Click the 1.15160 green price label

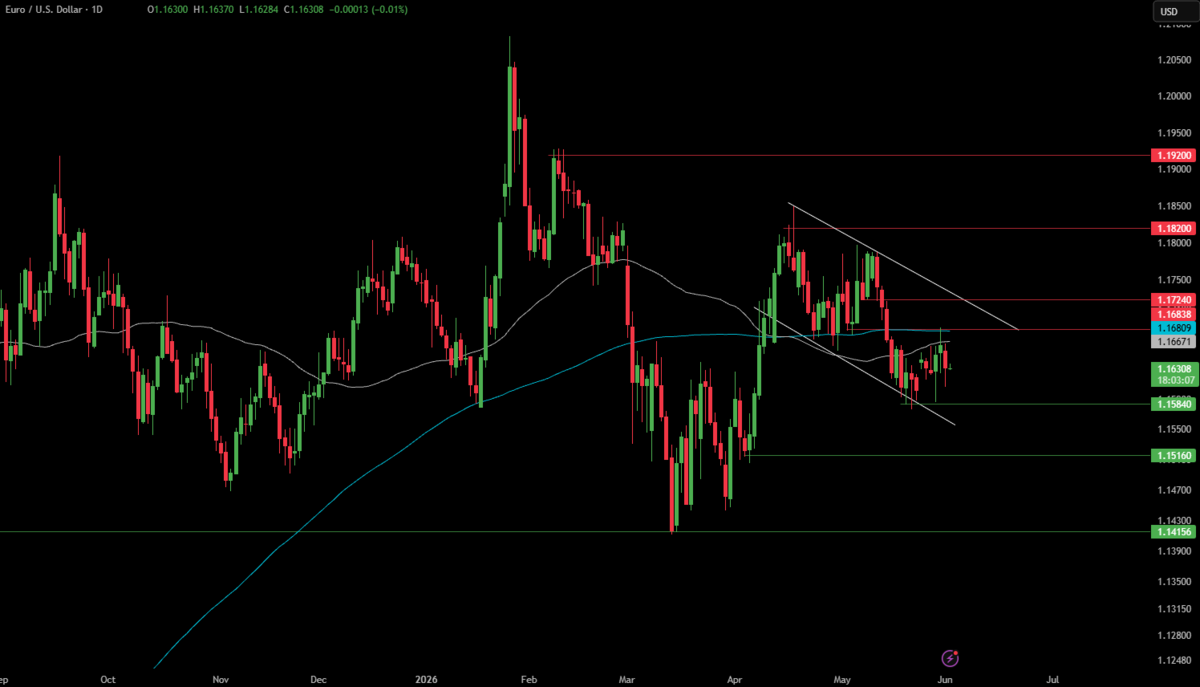coord(1173,455)
